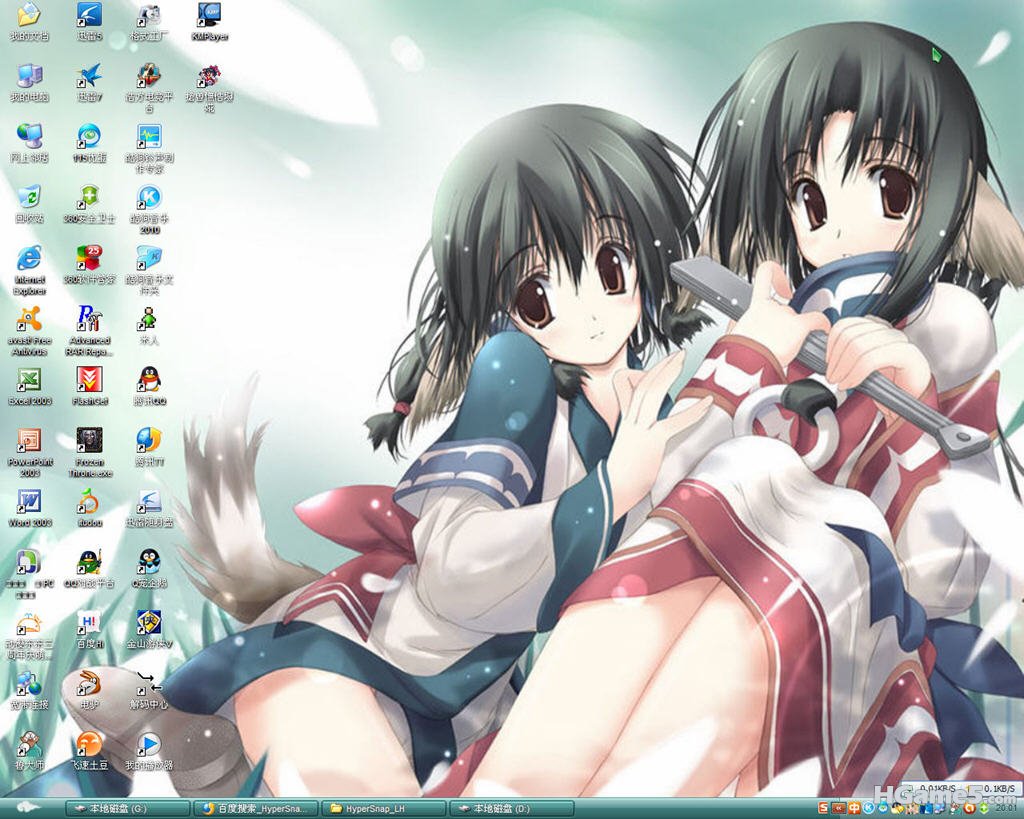Open the 回收站 recycle bin
Screen dimensions: 1024x819
tap(29, 198)
